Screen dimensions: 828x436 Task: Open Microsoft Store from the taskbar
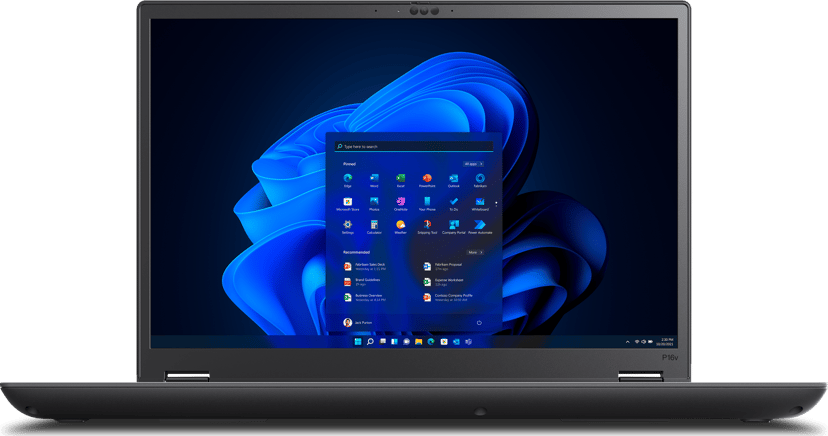444,342
